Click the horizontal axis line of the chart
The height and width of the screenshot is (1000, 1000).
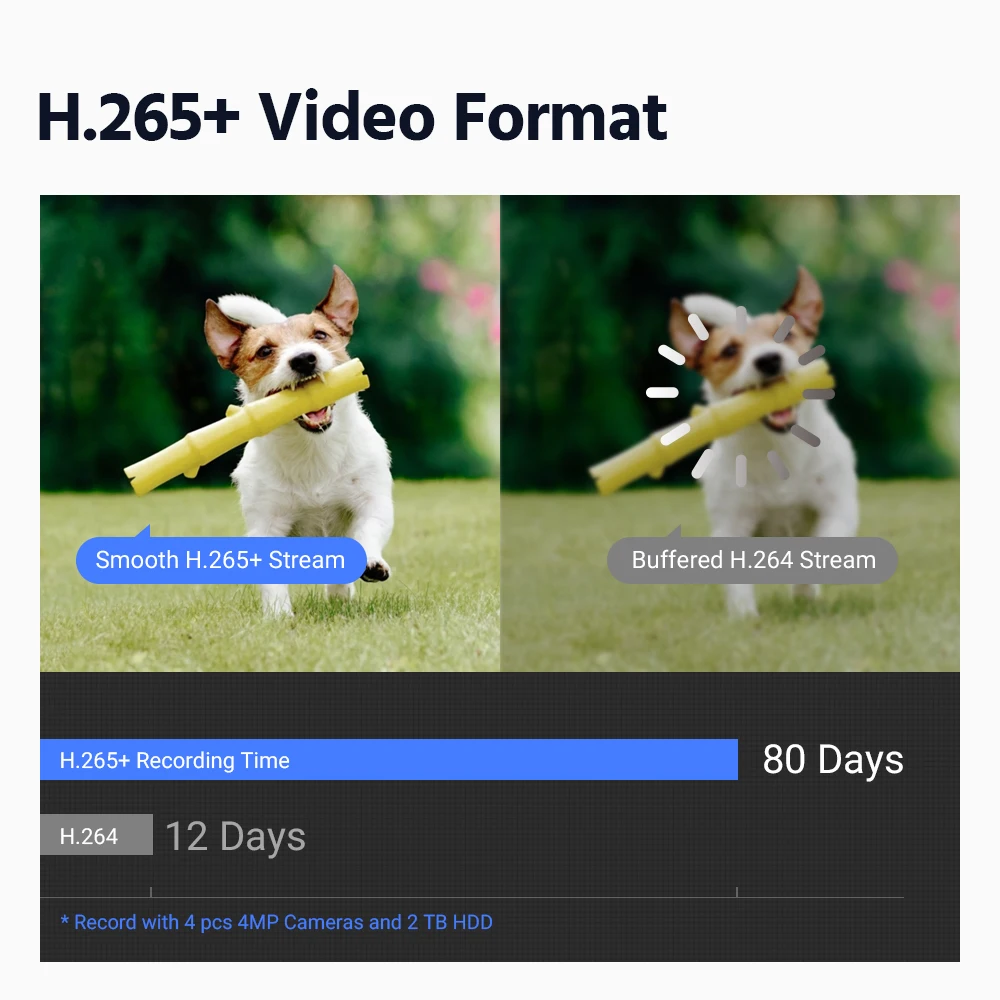tap(472, 897)
